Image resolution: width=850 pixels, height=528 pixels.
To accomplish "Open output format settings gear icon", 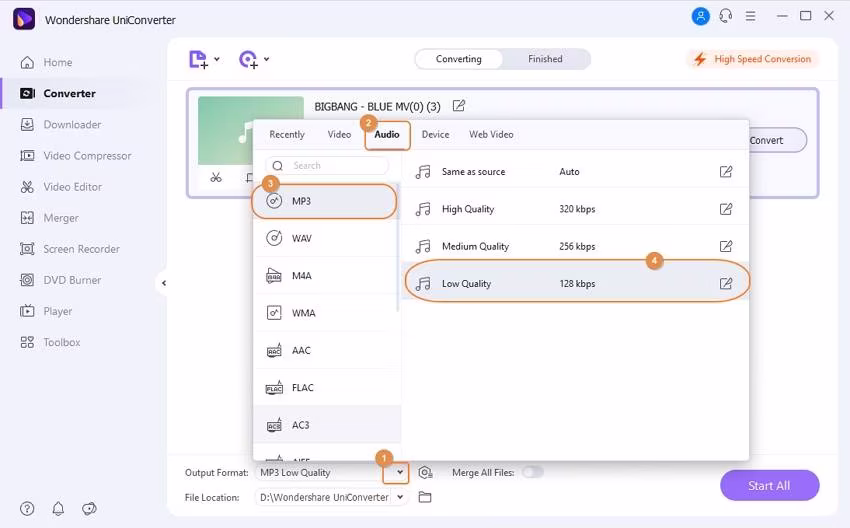I will click(x=426, y=473).
